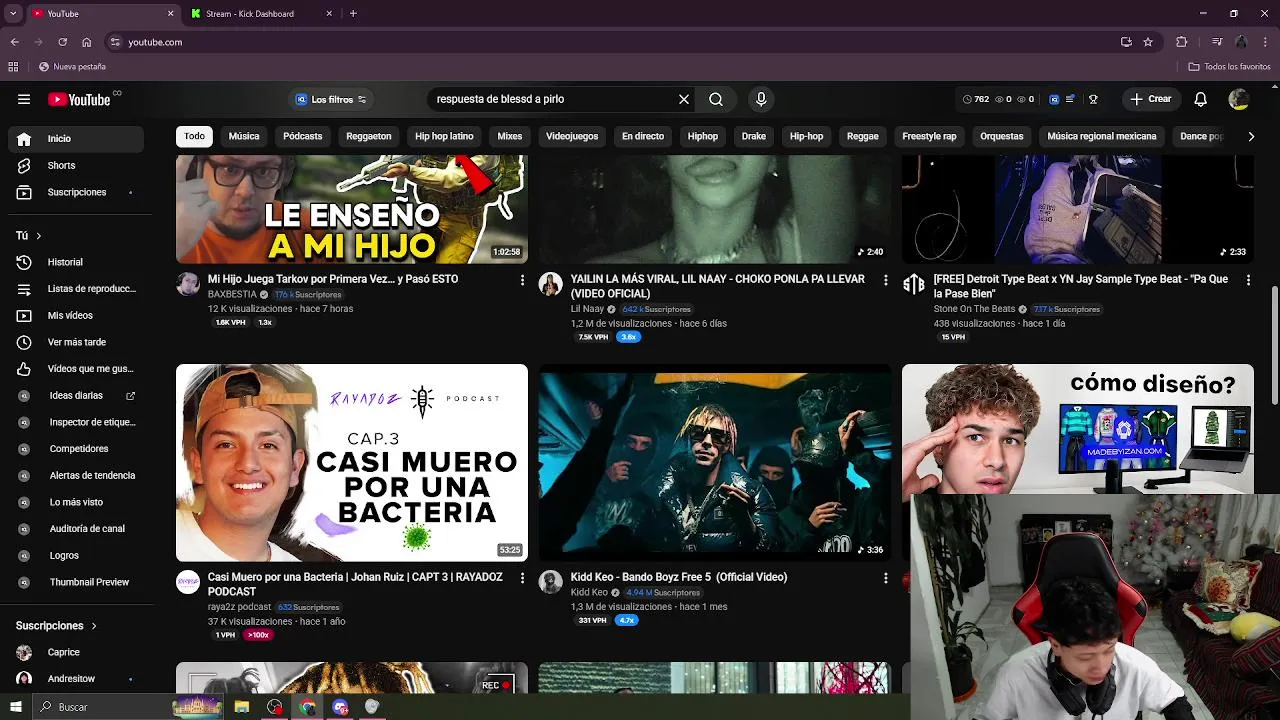Open Chrome three-dot menu
Image resolution: width=1280 pixels, height=720 pixels.
pos(1265,42)
